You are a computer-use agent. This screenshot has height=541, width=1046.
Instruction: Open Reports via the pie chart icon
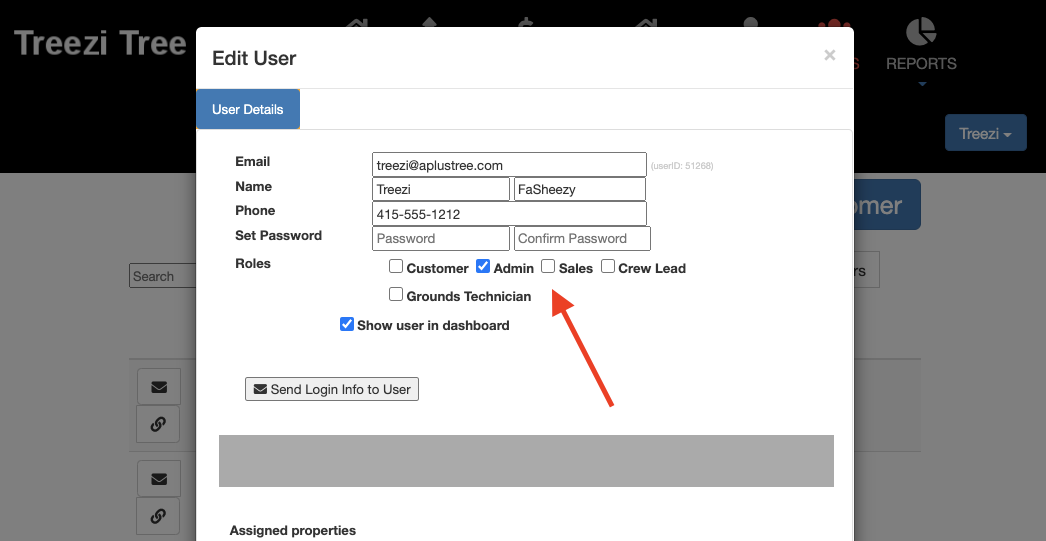pyautogui.click(x=921, y=32)
